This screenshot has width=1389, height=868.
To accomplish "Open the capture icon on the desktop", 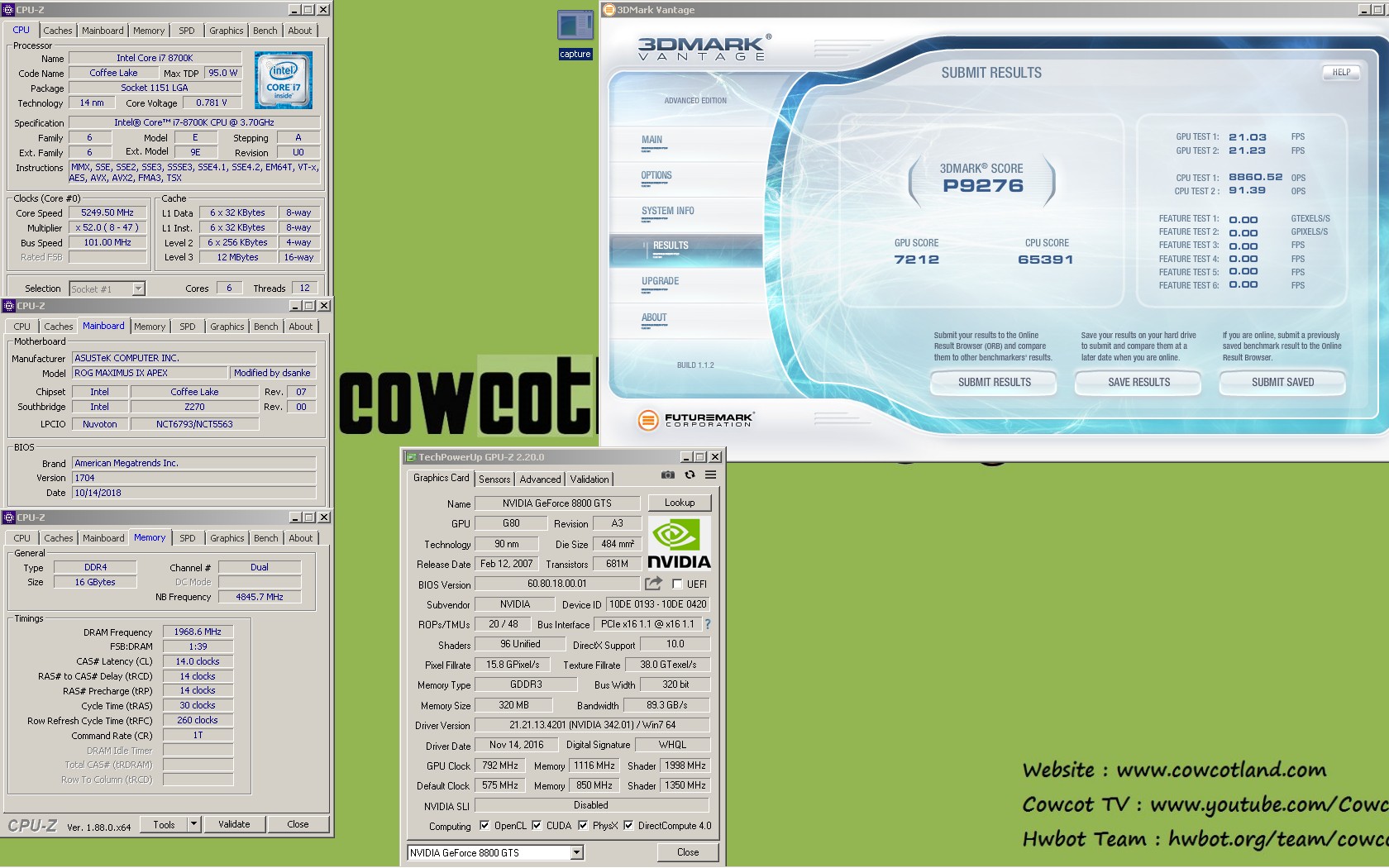I will (575, 34).
